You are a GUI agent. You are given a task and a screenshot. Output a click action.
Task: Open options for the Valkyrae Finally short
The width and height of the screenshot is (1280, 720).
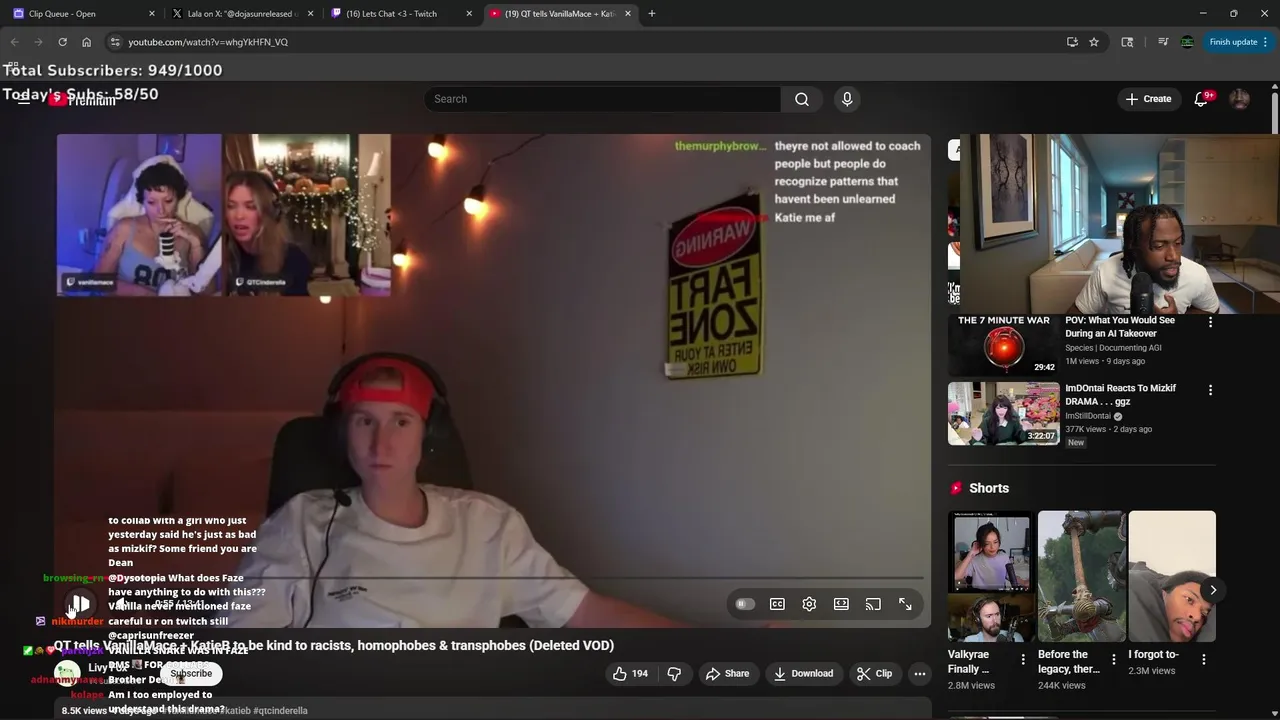click(x=1023, y=660)
